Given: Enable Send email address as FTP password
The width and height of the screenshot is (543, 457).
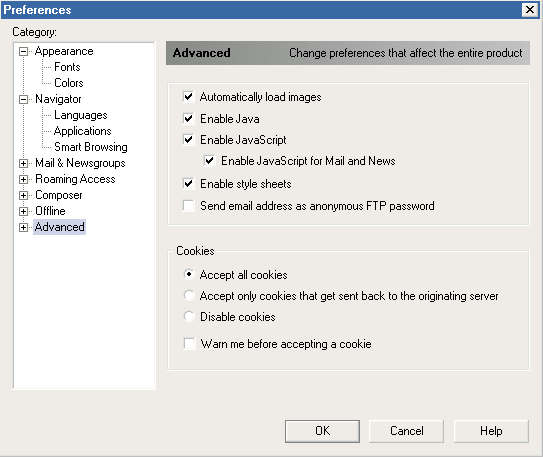Looking at the screenshot, I should click(x=188, y=206).
